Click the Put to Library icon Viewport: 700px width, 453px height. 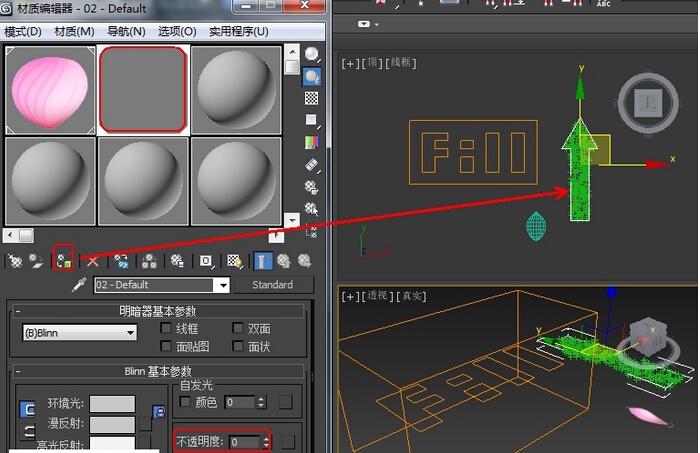pos(177,261)
